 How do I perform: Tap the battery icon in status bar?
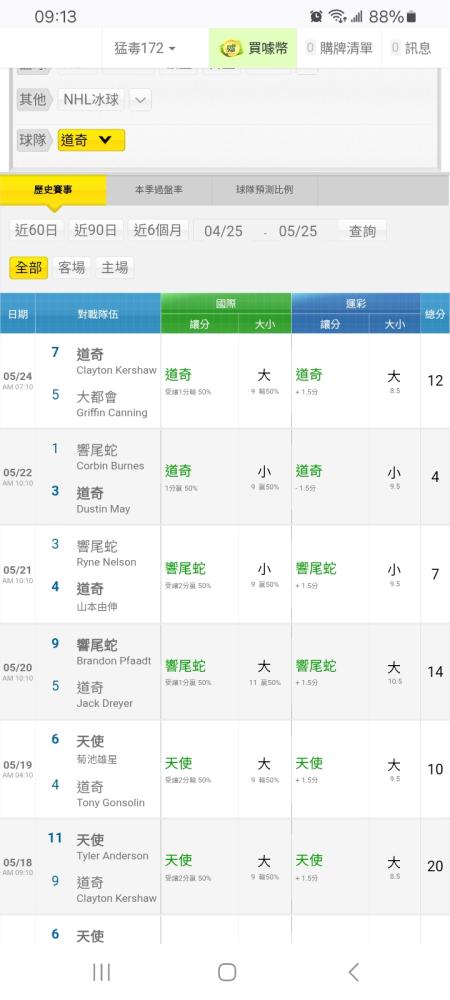(411, 17)
